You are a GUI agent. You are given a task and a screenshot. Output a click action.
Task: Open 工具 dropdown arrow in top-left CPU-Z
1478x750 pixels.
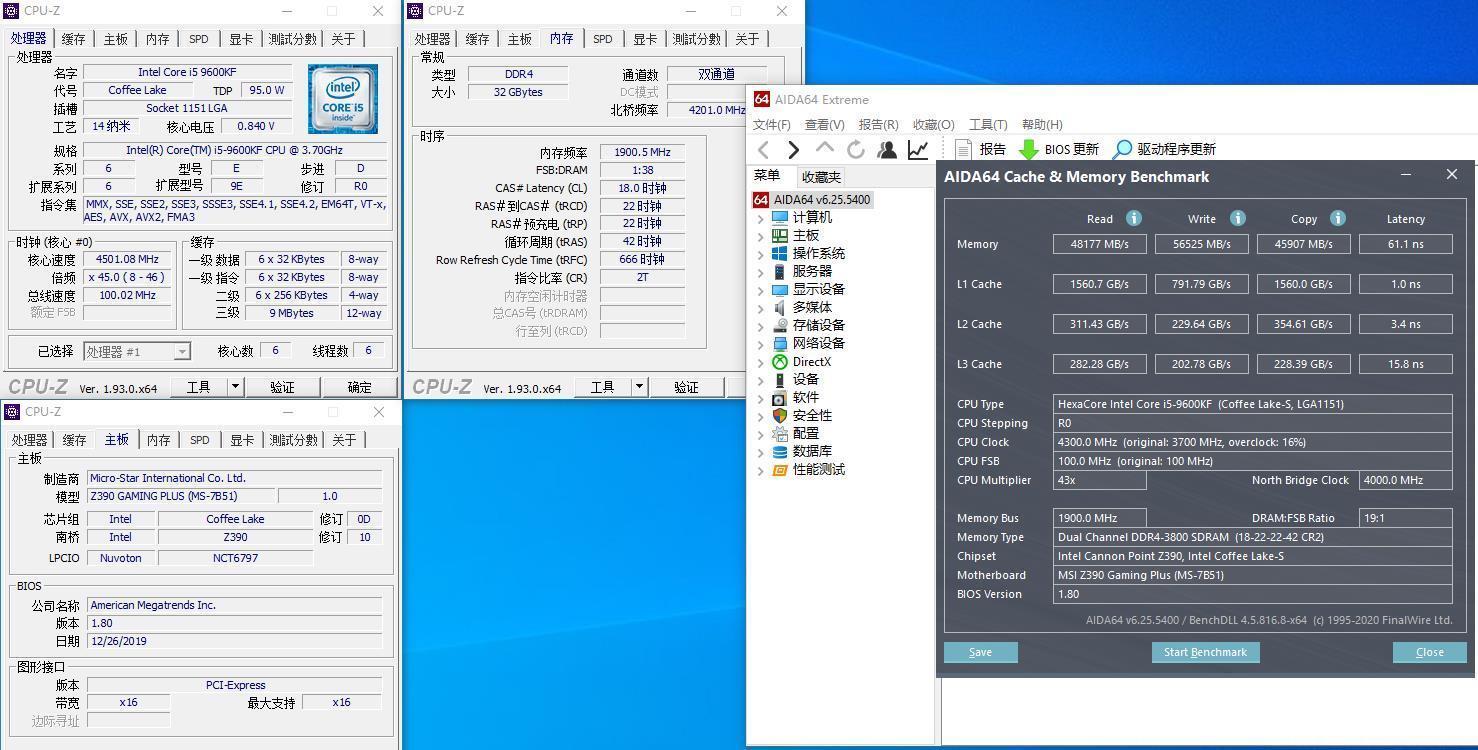coord(235,387)
